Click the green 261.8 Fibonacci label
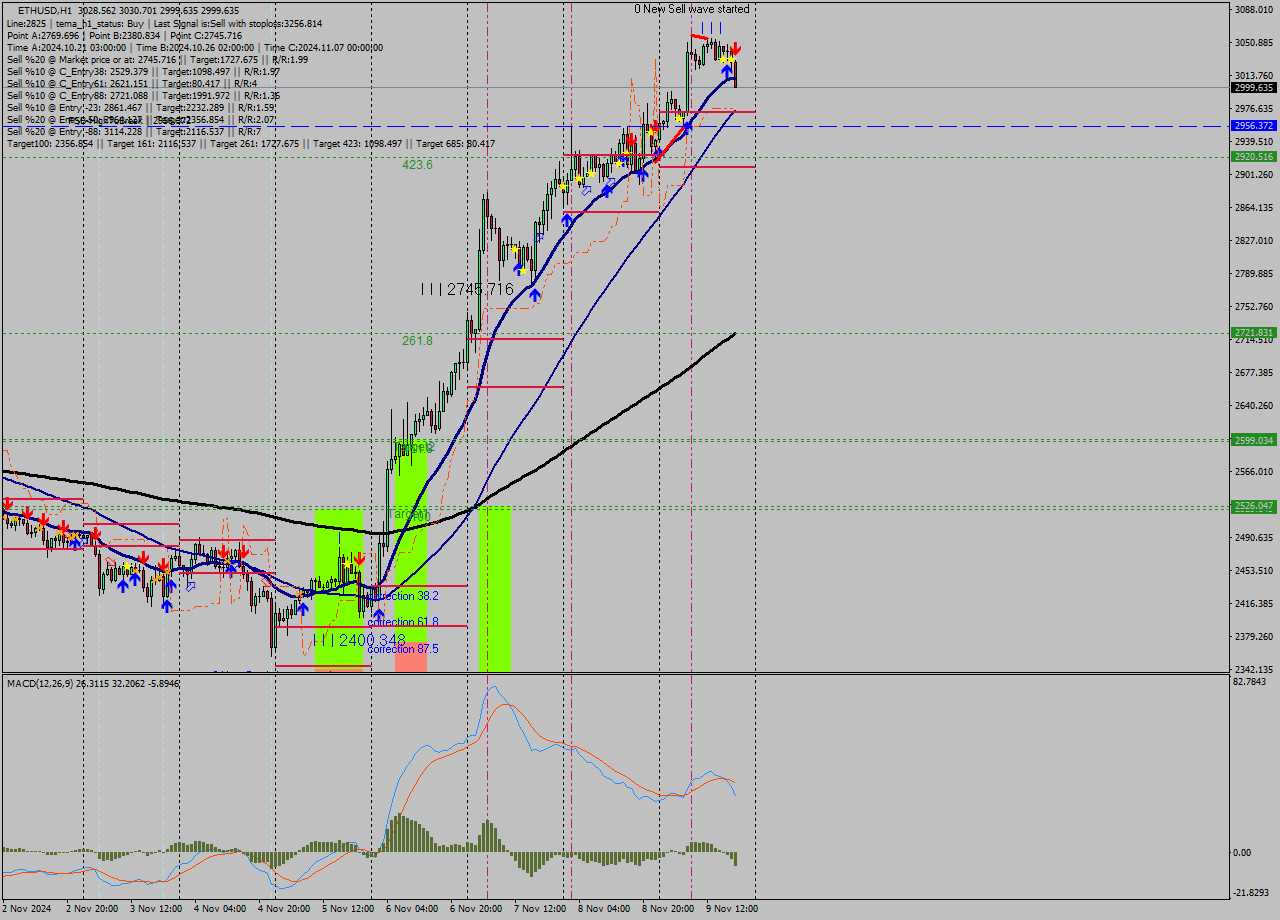 (417, 341)
